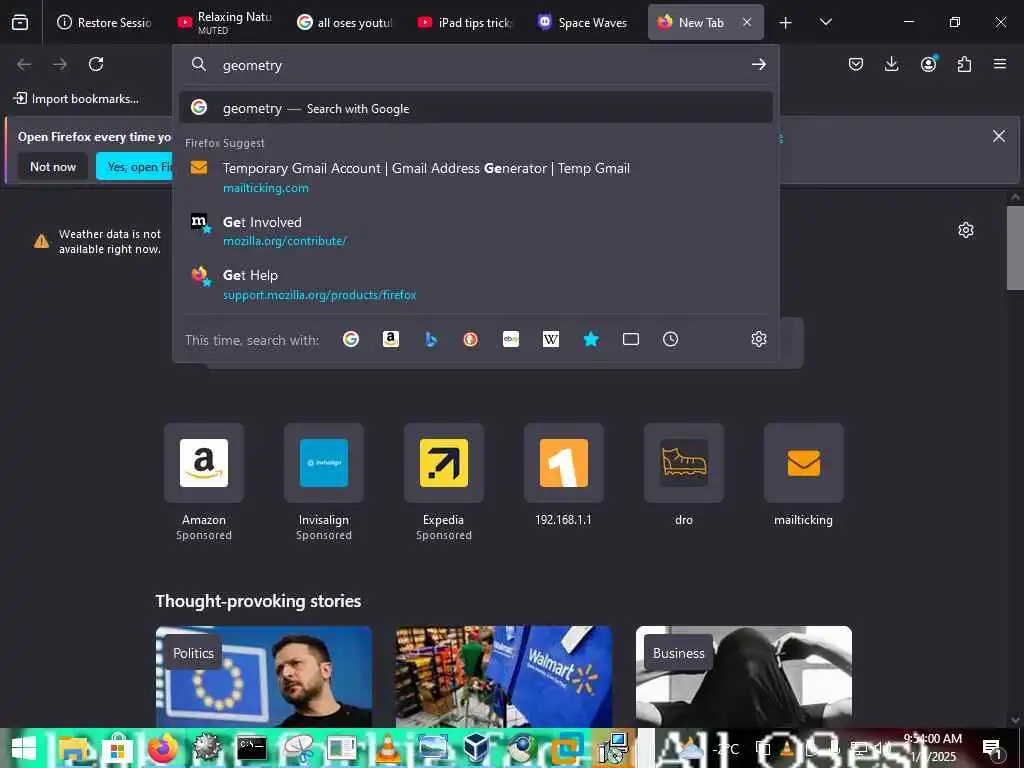
Task: Open the Get Involved suggestion
Action: [x=475, y=231]
